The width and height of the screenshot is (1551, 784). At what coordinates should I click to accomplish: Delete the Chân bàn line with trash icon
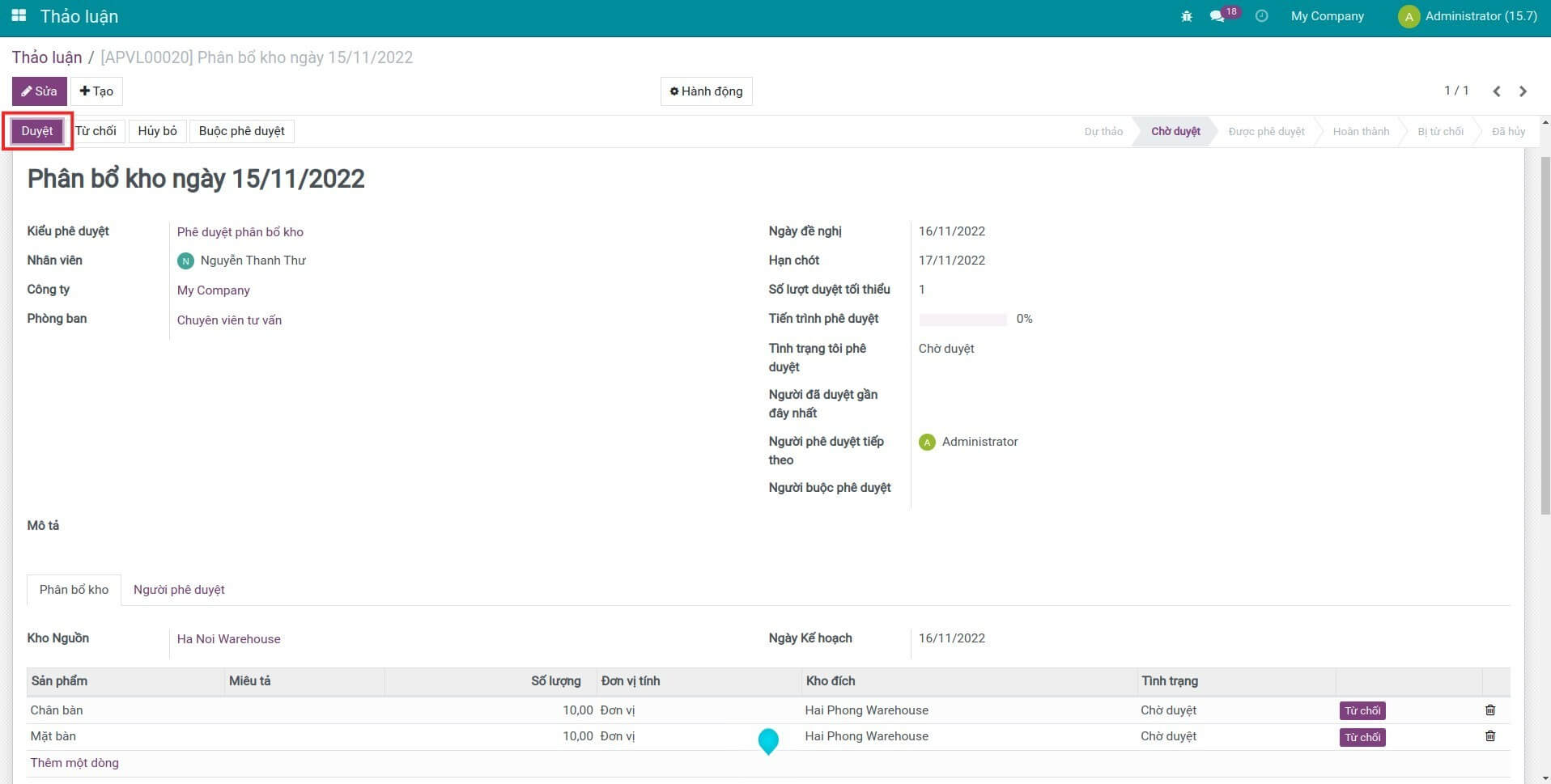[x=1489, y=710]
